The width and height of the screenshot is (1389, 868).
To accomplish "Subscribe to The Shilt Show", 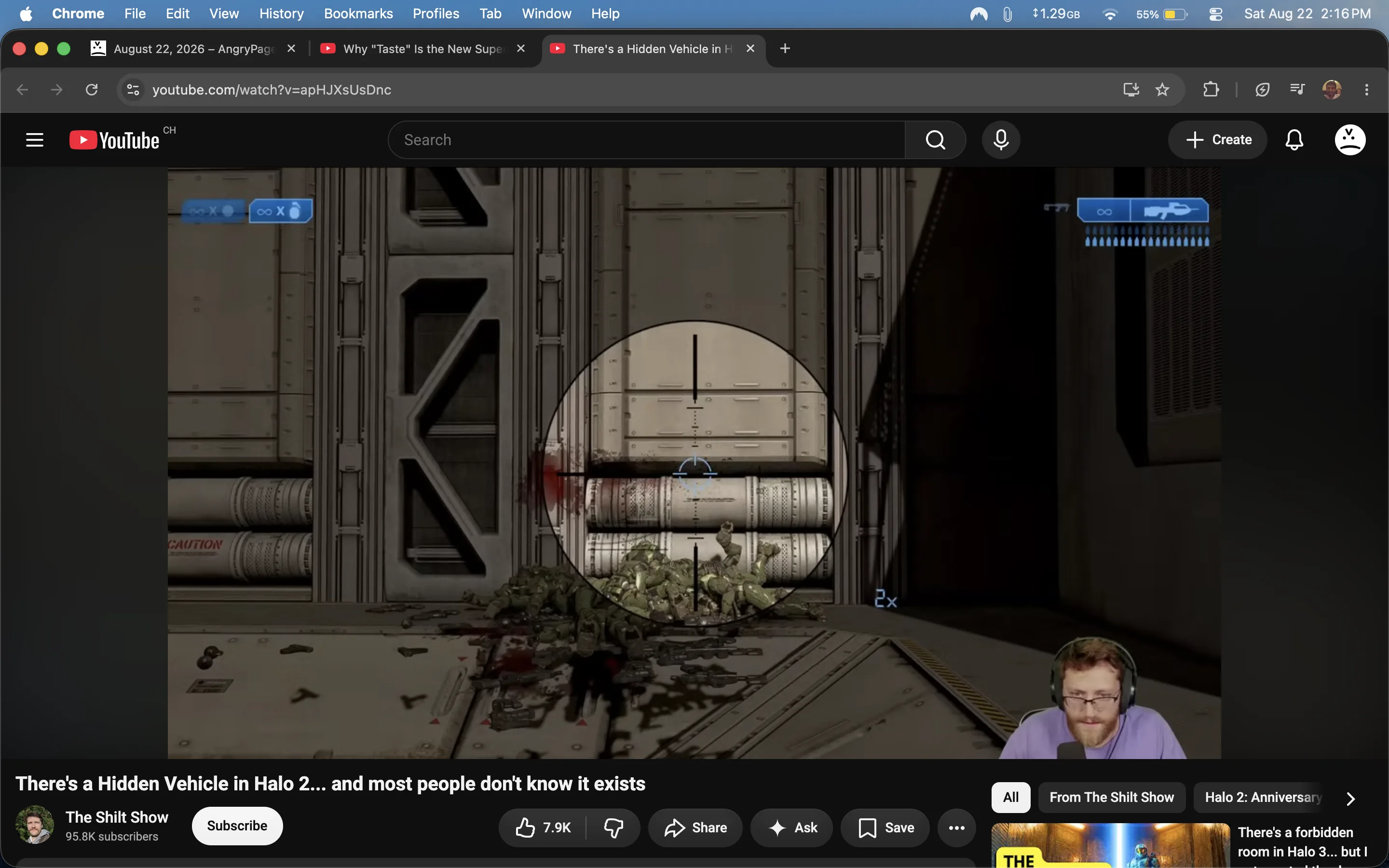I will tap(237, 826).
